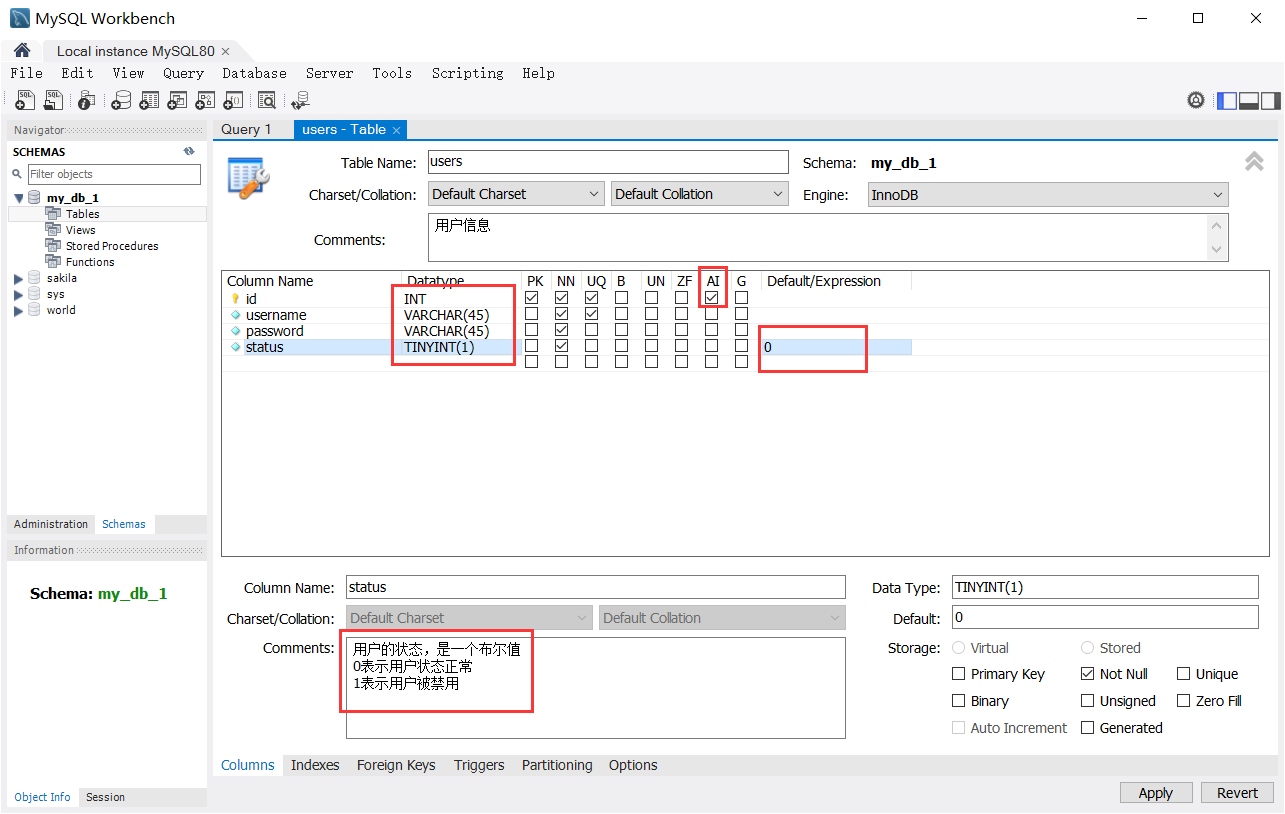
Task: Expand the sakila schema
Action: (18, 278)
